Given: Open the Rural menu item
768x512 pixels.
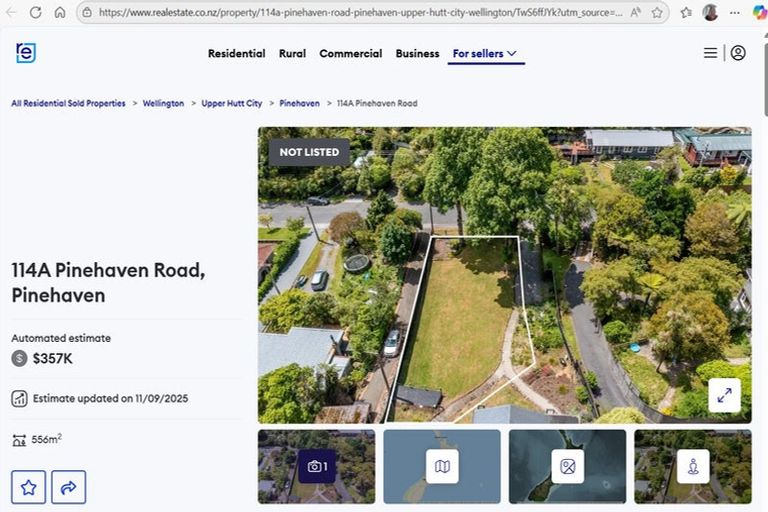Looking at the screenshot, I should (292, 53).
